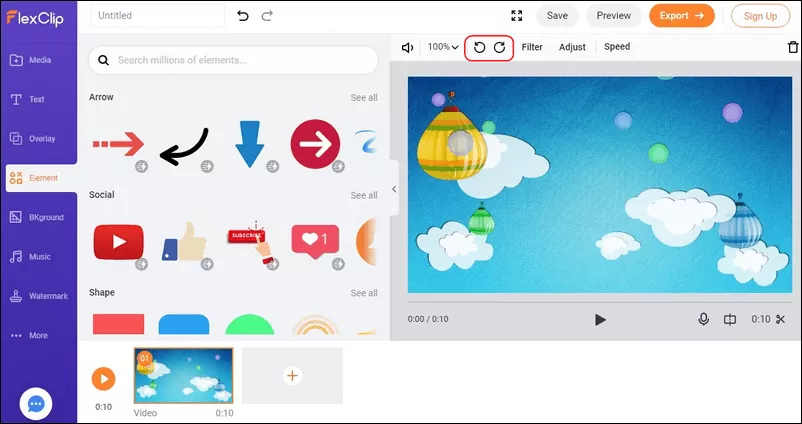Click the split clip icon
The height and width of the screenshot is (424, 802).
[x=730, y=319]
